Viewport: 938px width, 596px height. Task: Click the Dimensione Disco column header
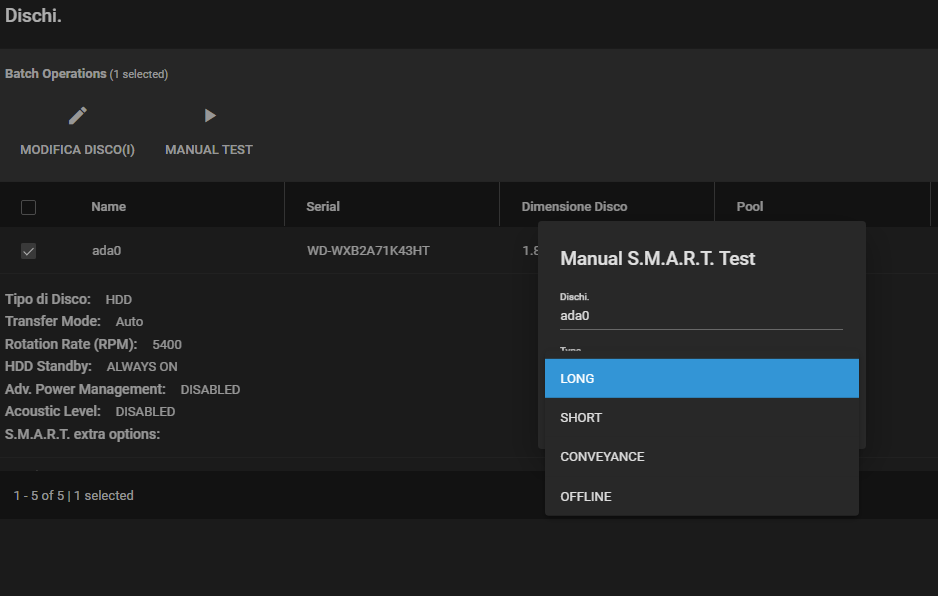(574, 207)
